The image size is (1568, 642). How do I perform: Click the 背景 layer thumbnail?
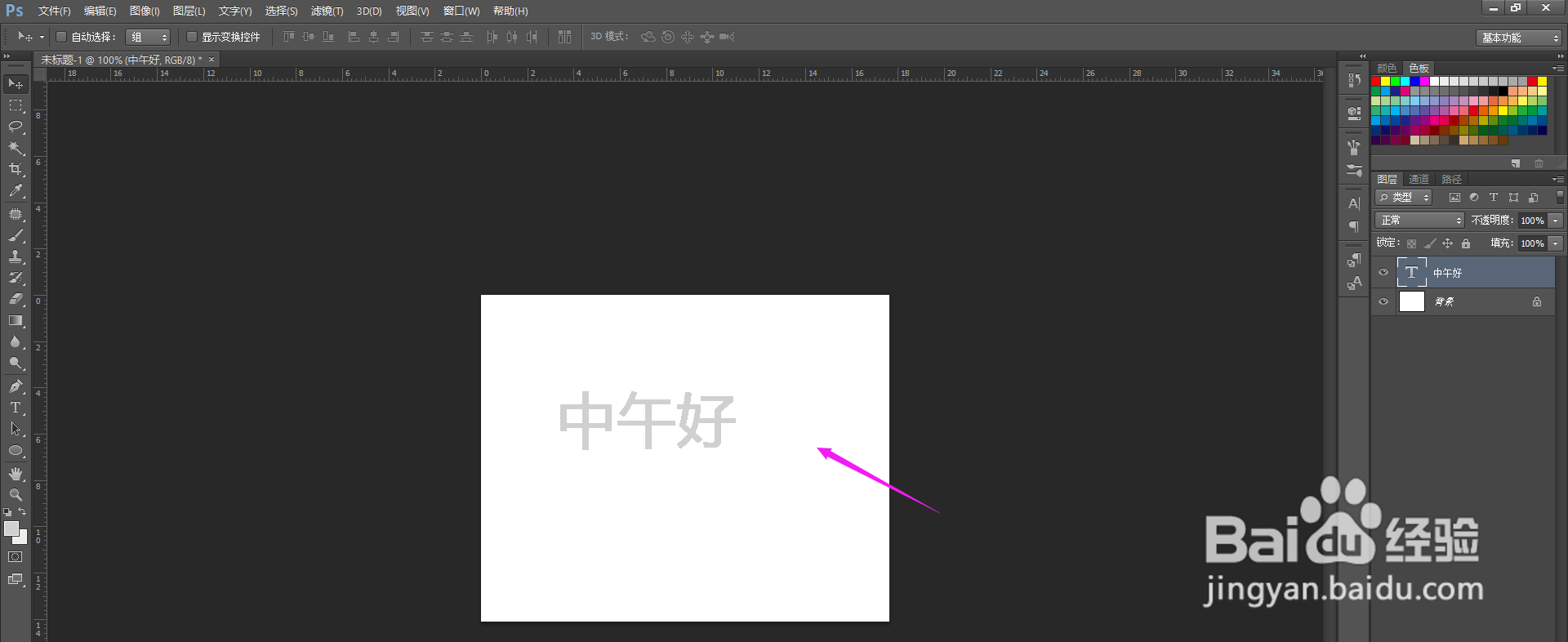(x=1411, y=301)
